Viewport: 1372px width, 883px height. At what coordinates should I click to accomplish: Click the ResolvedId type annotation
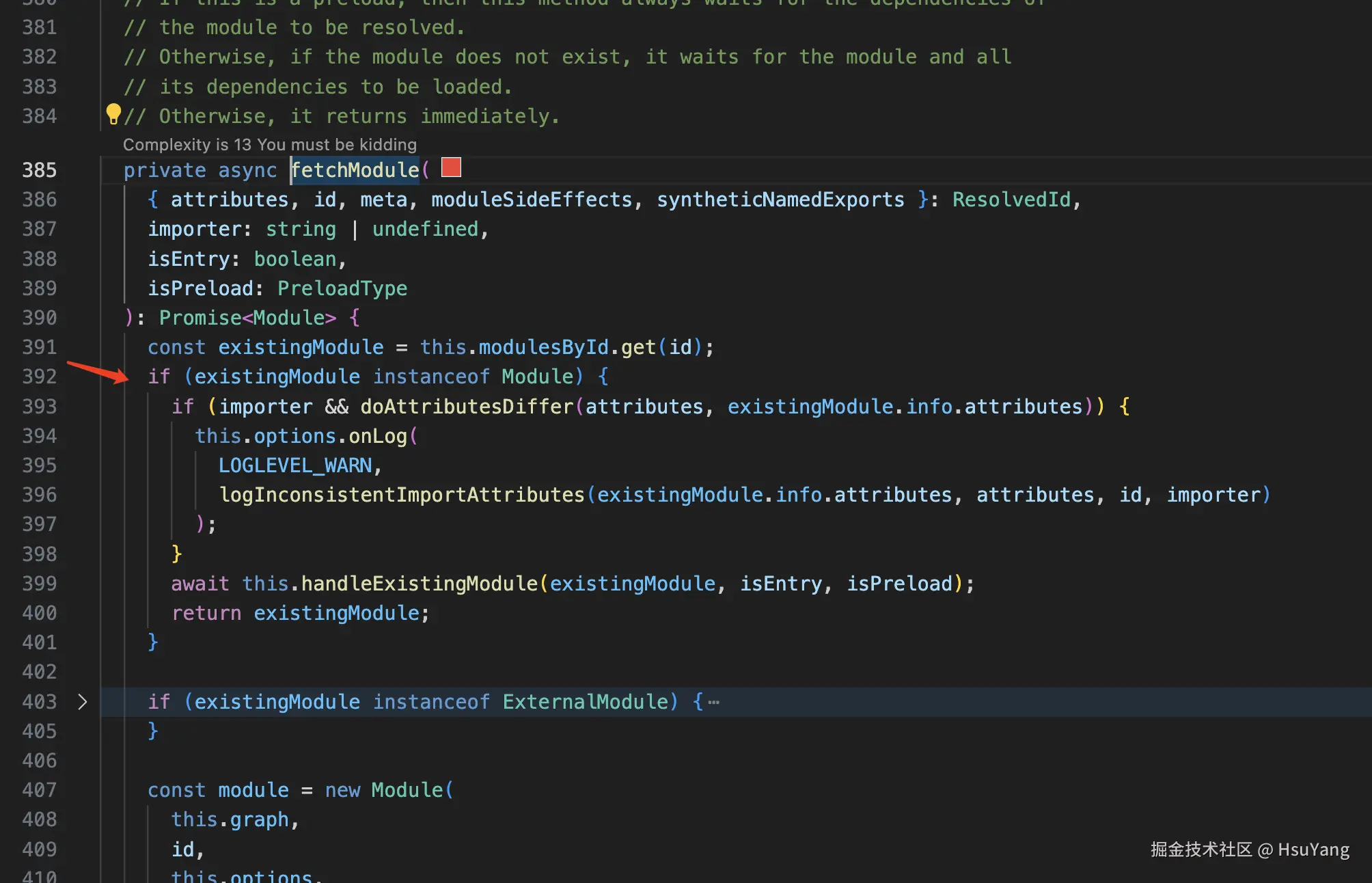[x=1011, y=200]
